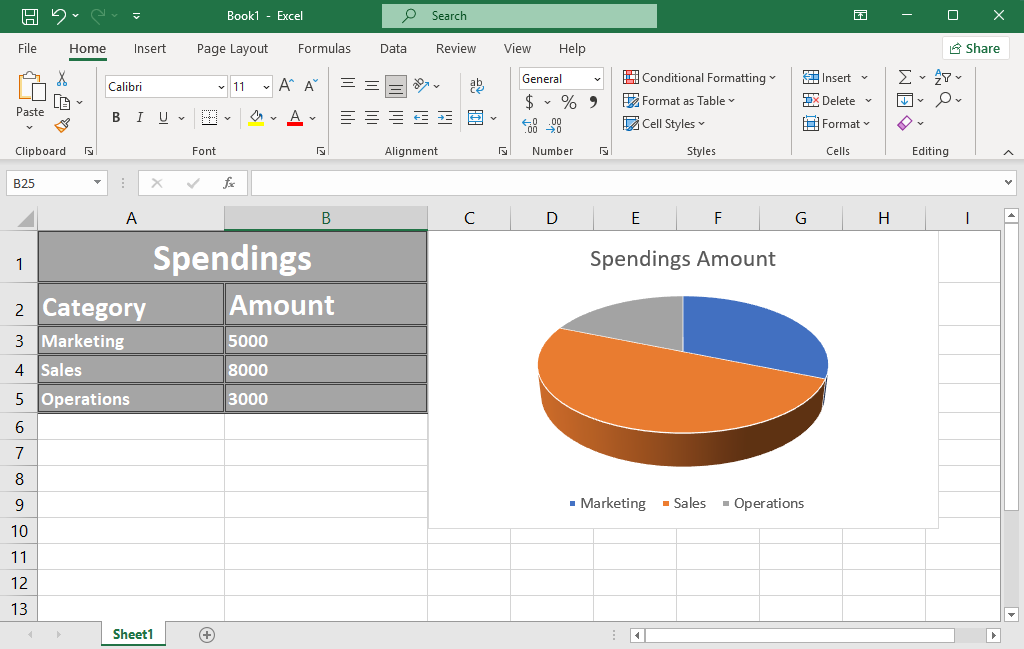Click the Copy icon
Screen dimensions: 1024x649
tap(62, 102)
